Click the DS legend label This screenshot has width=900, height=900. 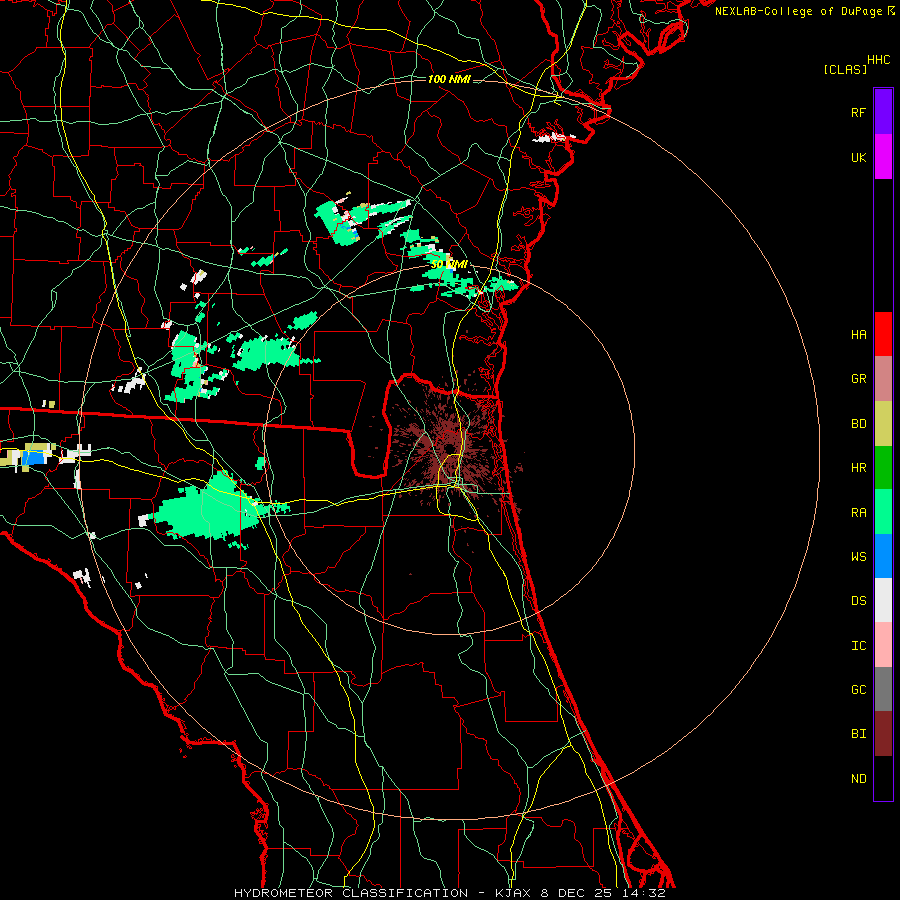859,600
